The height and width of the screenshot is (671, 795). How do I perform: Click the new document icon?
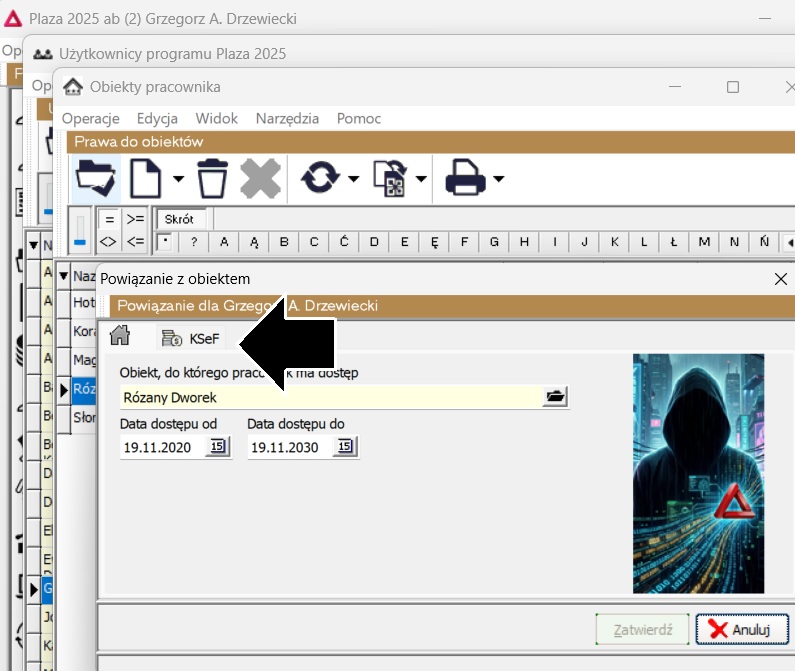pyautogui.click(x=145, y=179)
